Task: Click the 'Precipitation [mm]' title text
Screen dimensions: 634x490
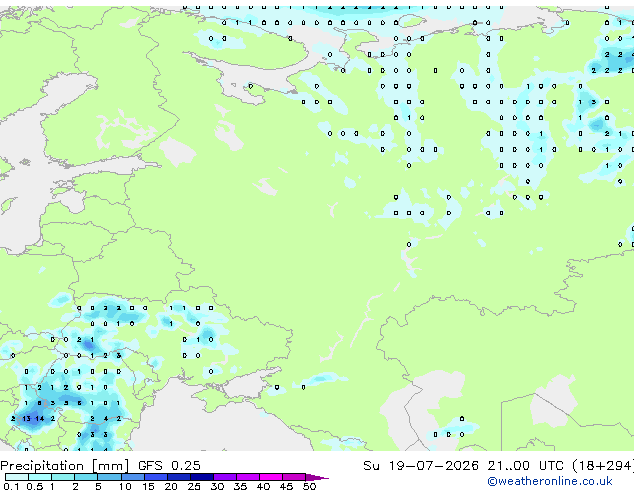Action: pyautogui.click(x=65, y=466)
